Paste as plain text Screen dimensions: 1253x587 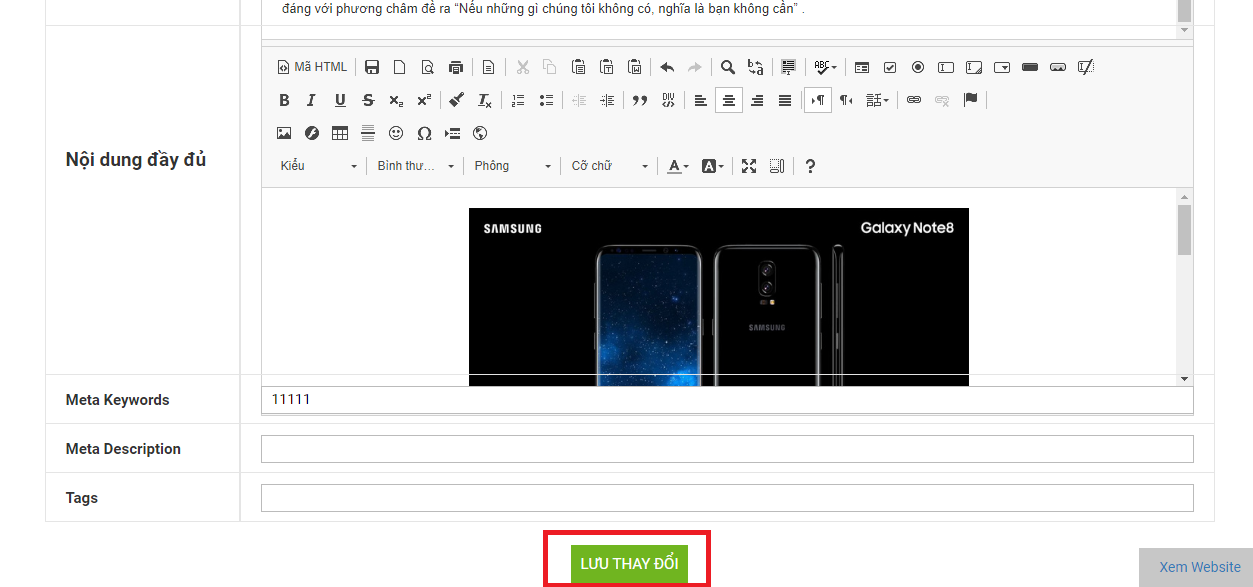click(606, 67)
